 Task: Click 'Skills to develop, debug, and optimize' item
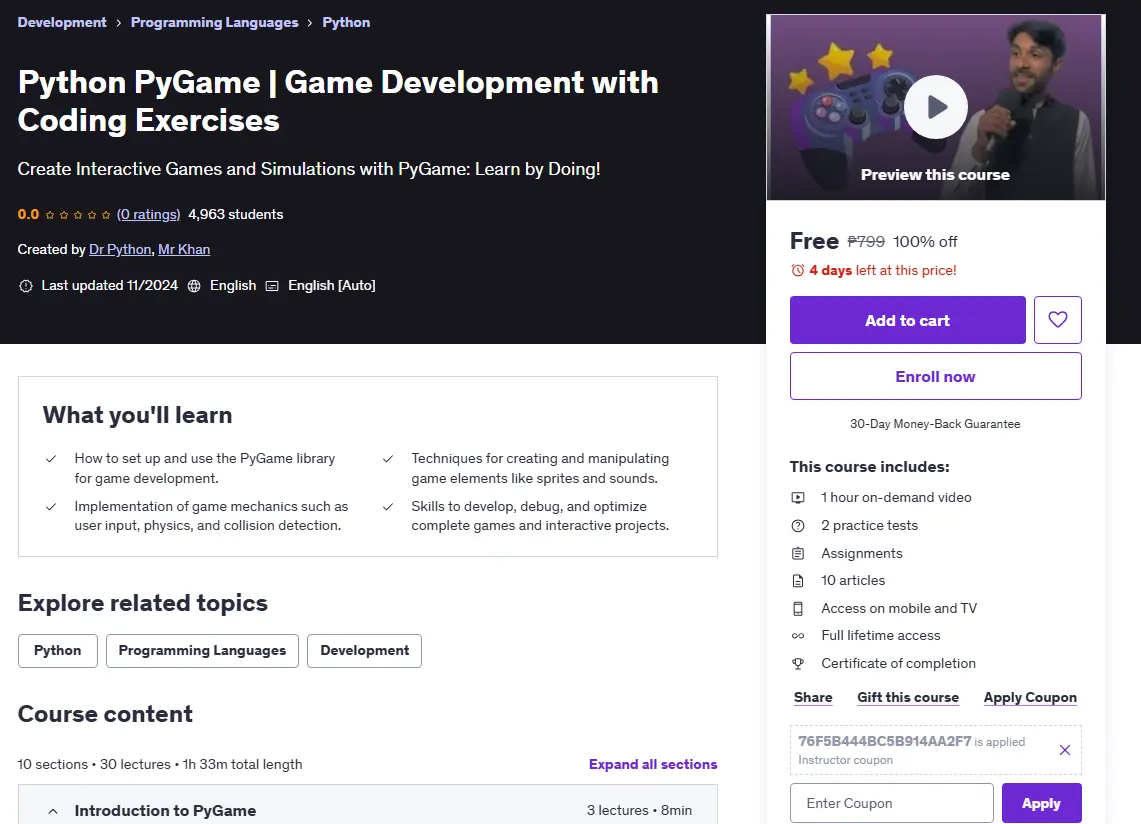pos(540,516)
